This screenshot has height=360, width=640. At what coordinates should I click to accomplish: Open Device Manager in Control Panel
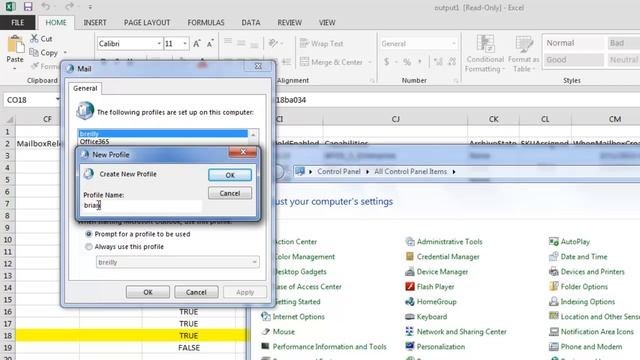pos(442,272)
